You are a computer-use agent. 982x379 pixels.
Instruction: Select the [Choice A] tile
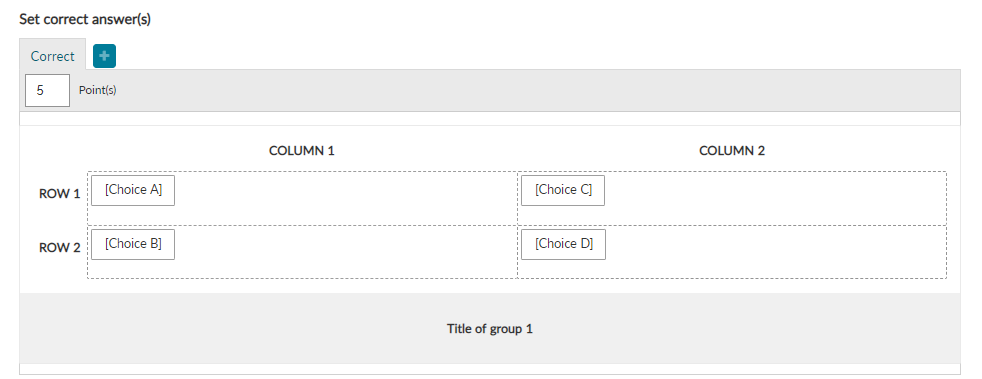point(133,190)
